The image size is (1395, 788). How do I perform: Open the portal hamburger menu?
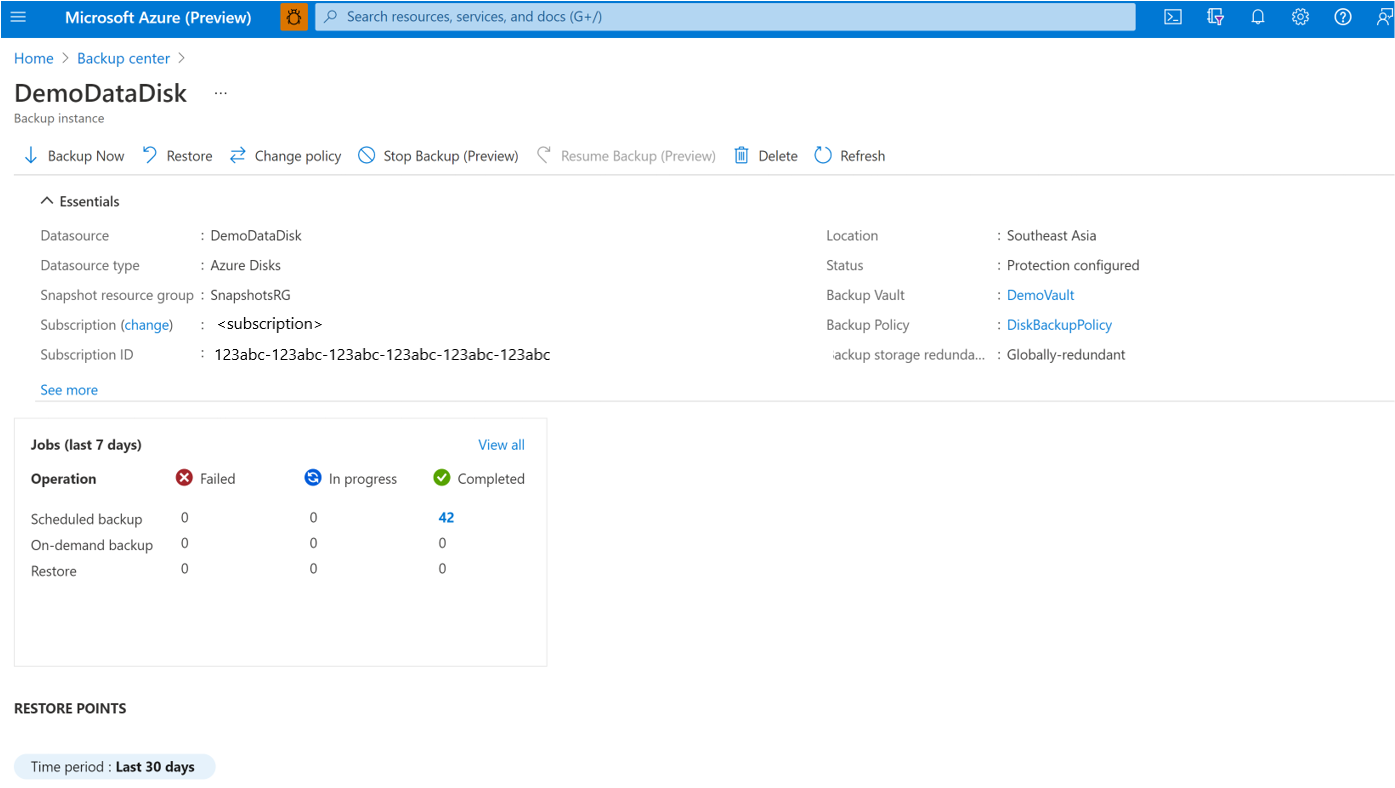click(17, 16)
